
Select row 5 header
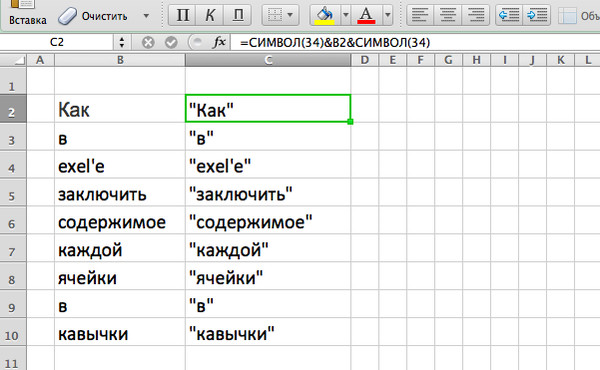(13, 192)
